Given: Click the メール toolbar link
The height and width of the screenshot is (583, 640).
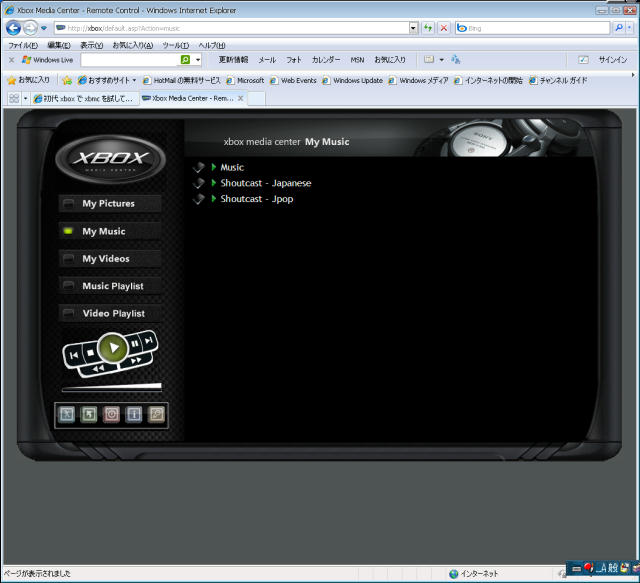Looking at the screenshot, I should (x=267, y=60).
